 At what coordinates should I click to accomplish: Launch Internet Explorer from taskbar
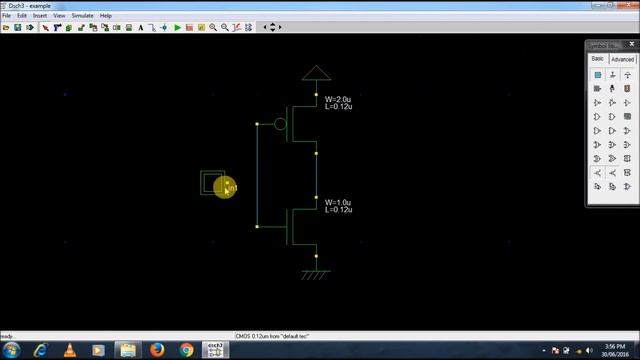(40, 350)
